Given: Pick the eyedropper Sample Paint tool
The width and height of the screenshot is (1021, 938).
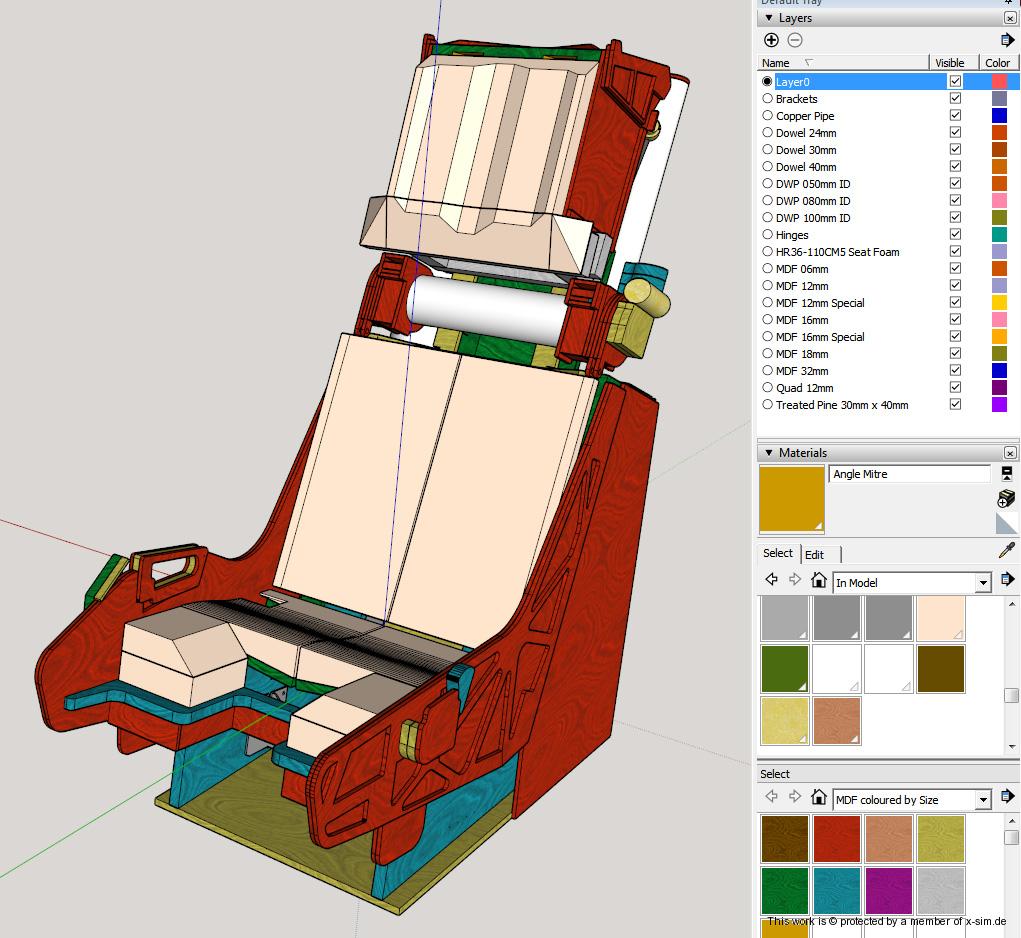Looking at the screenshot, I should pos(1007,552).
